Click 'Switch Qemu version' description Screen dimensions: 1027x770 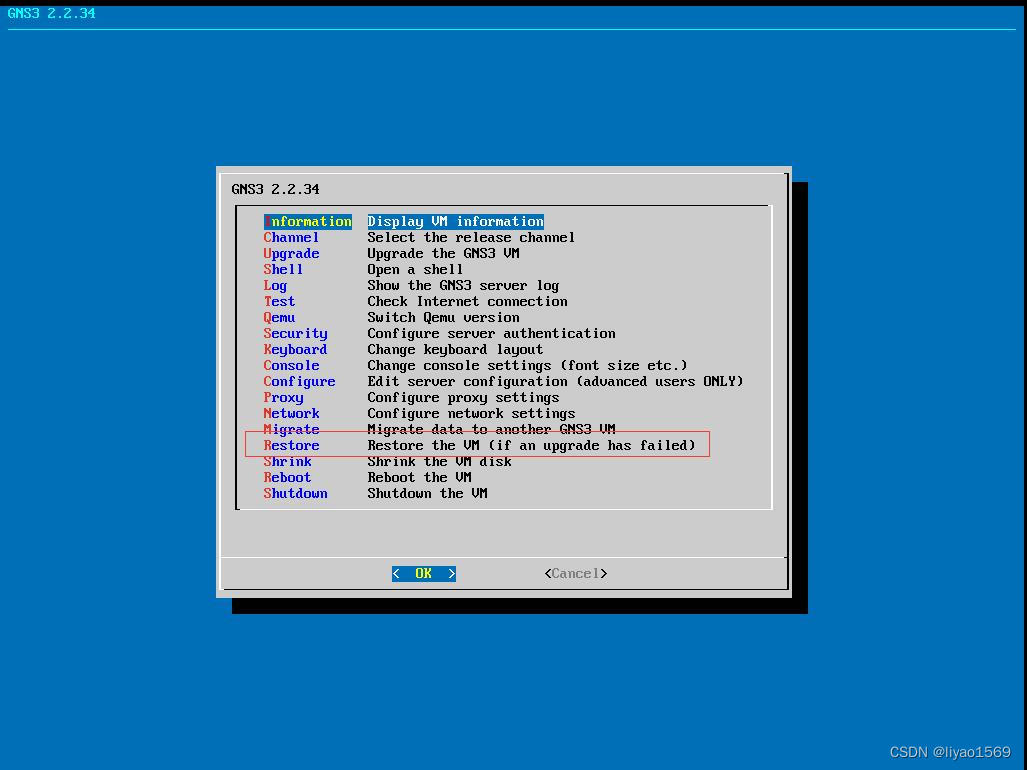click(x=443, y=318)
